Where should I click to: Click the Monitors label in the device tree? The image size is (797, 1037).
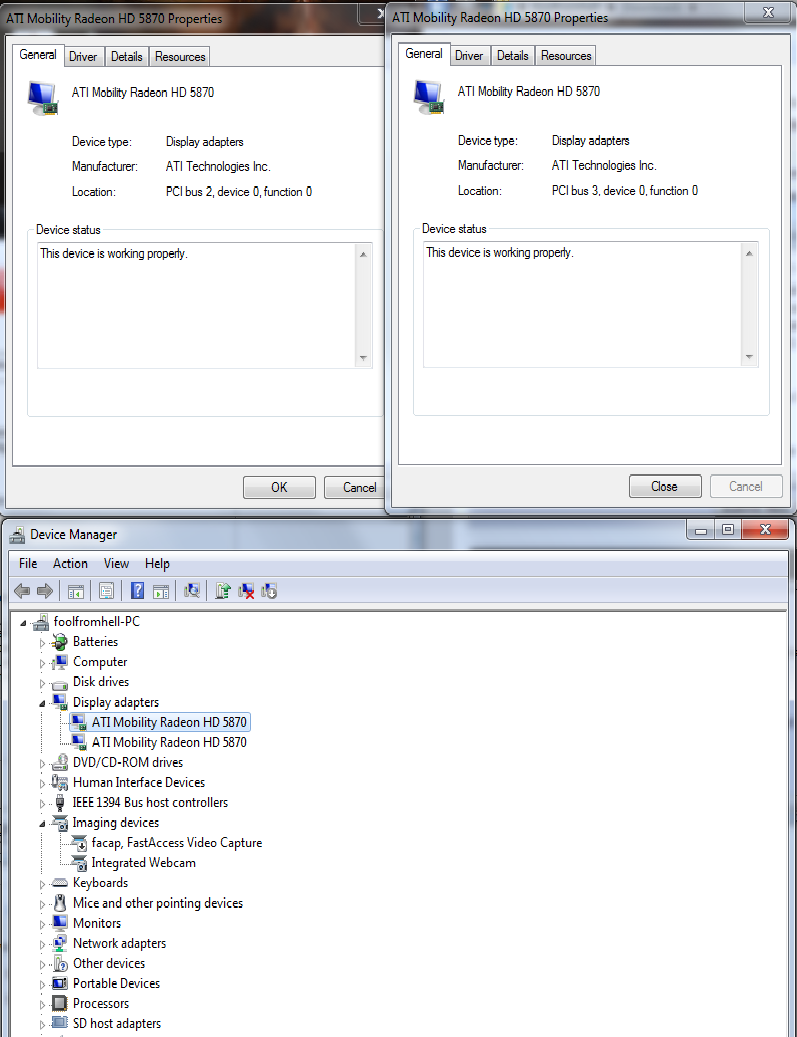click(97, 923)
